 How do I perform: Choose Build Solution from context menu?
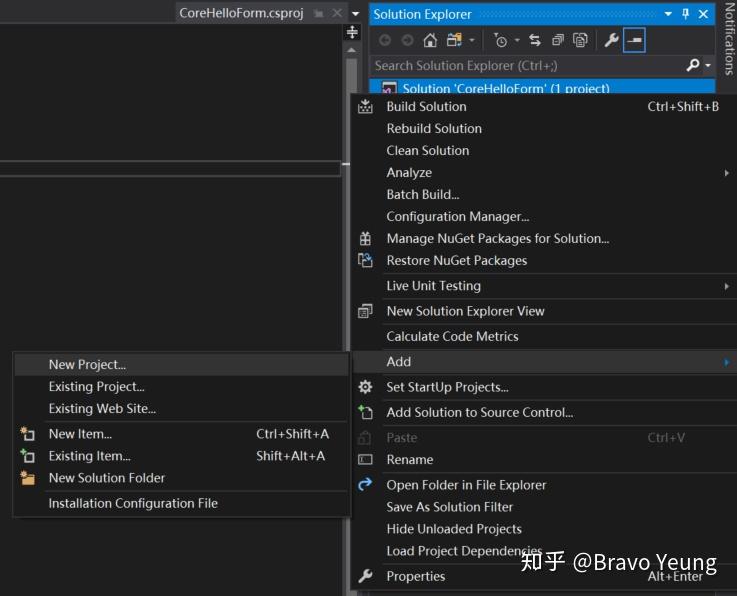point(544,107)
